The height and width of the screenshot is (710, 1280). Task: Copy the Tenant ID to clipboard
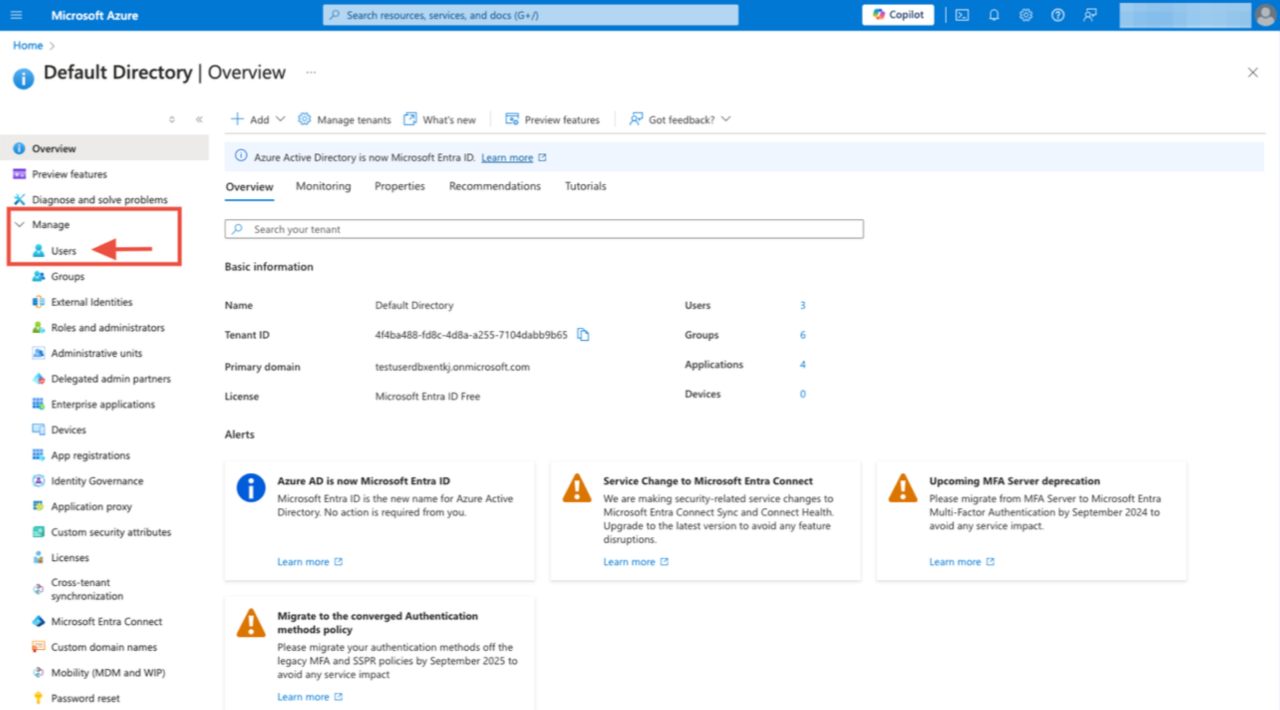583,335
